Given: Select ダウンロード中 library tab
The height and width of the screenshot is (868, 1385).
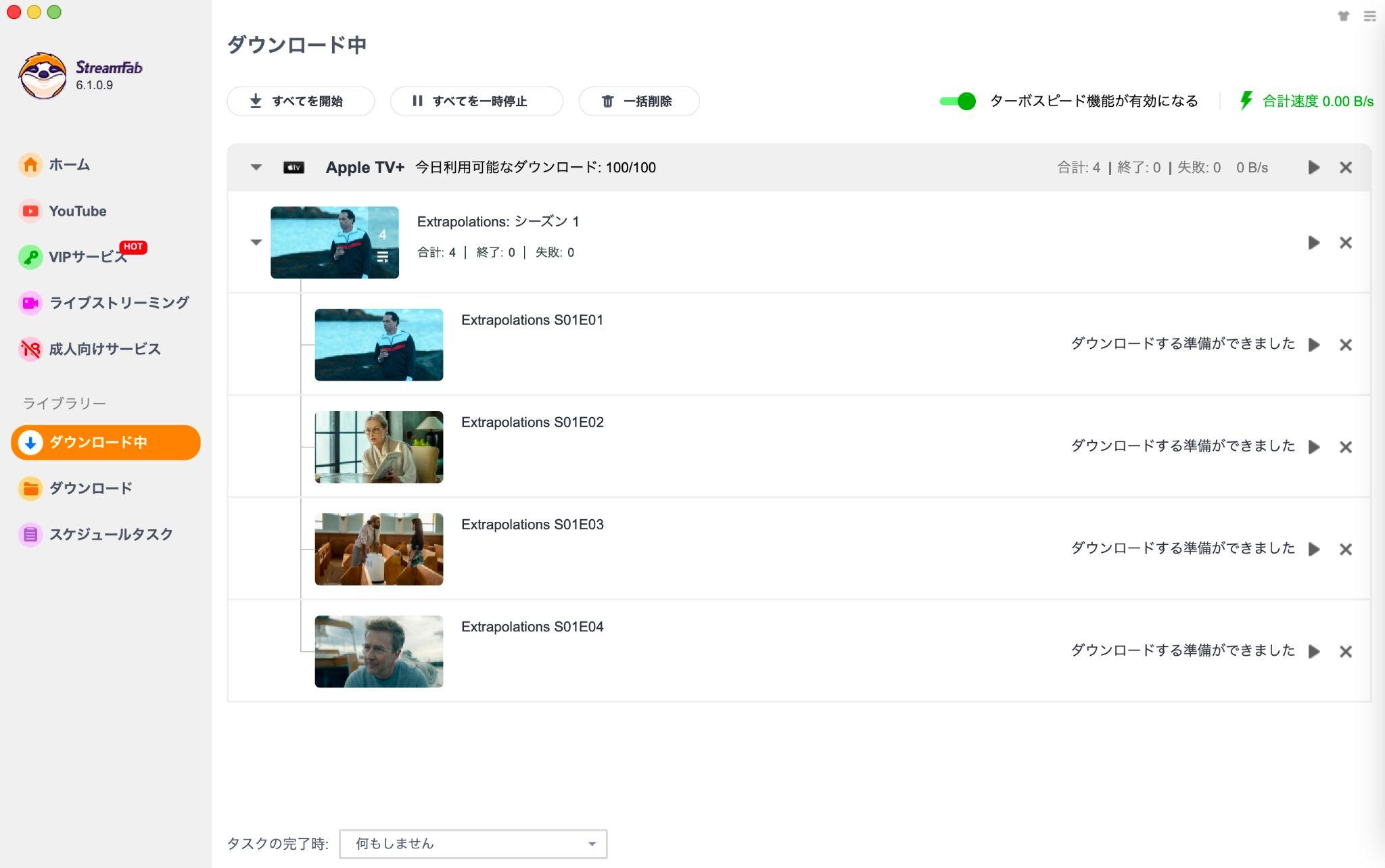Looking at the screenshot, I should (x=105, y=443).
